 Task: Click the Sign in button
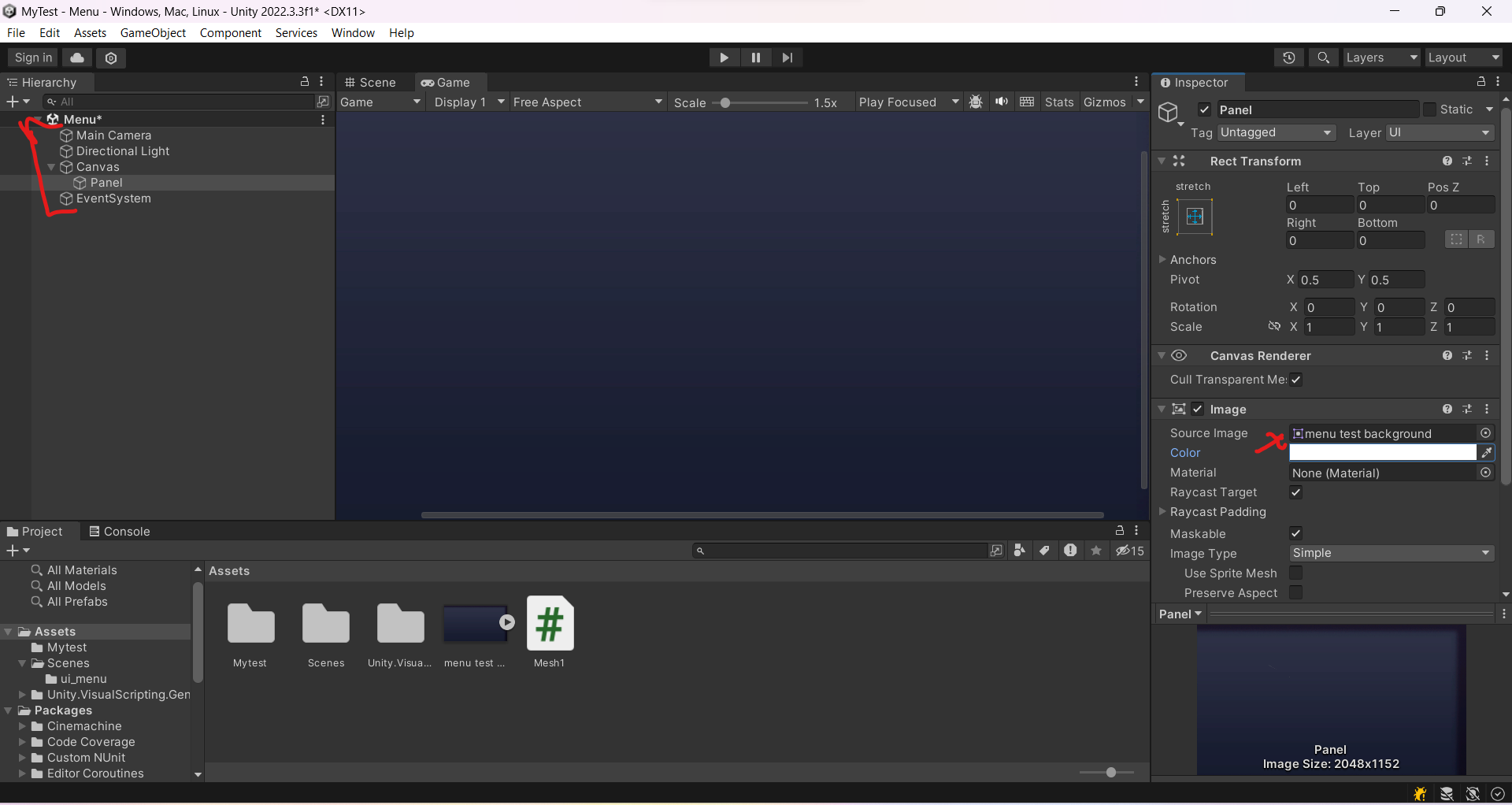point(33,57)
